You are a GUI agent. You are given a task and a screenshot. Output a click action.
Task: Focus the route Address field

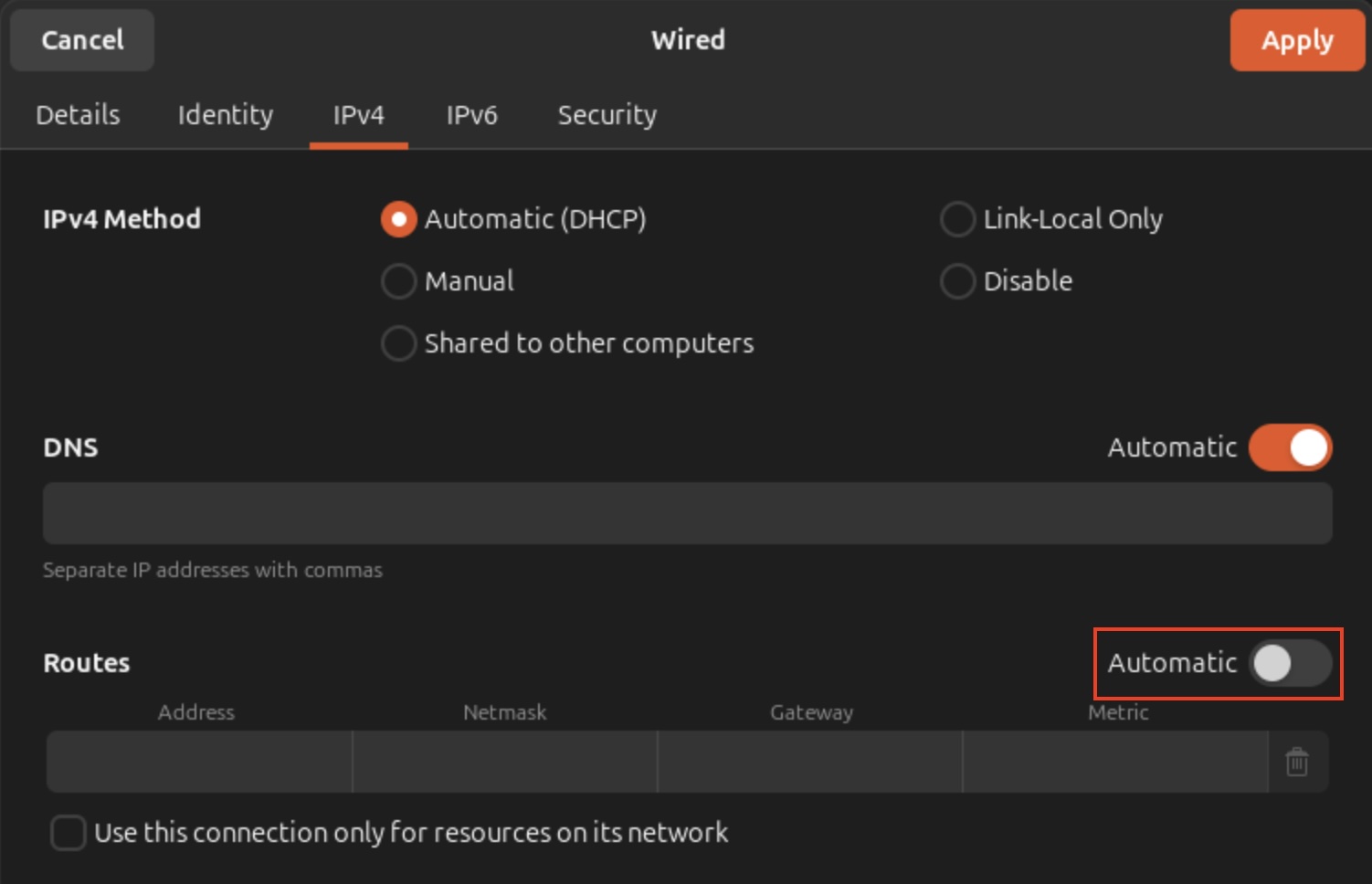pos(199,762)
